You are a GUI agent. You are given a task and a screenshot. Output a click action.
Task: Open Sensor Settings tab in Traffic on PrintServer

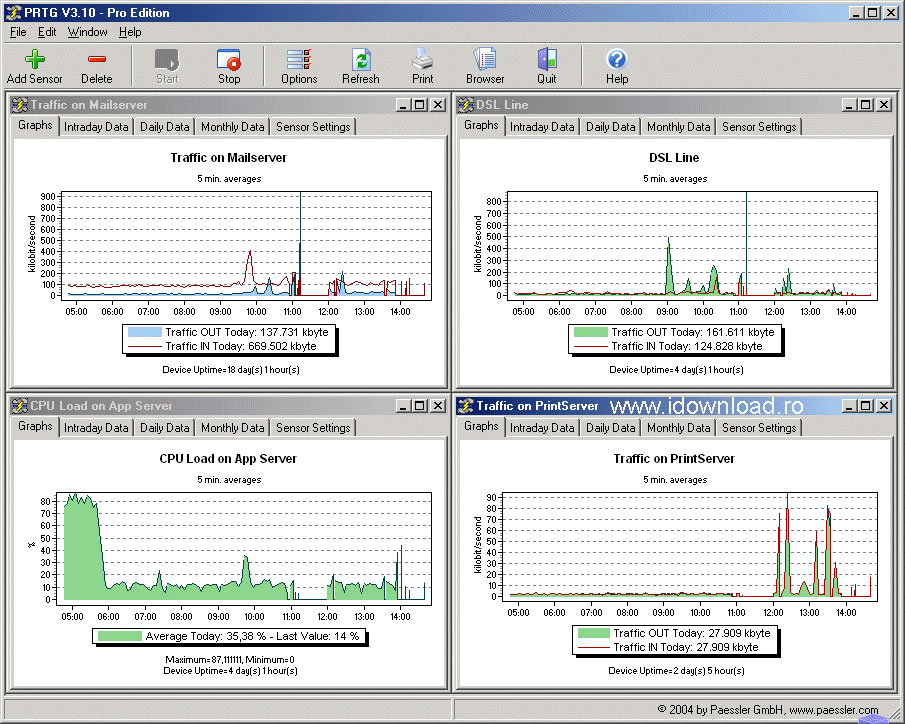[759, 428]
